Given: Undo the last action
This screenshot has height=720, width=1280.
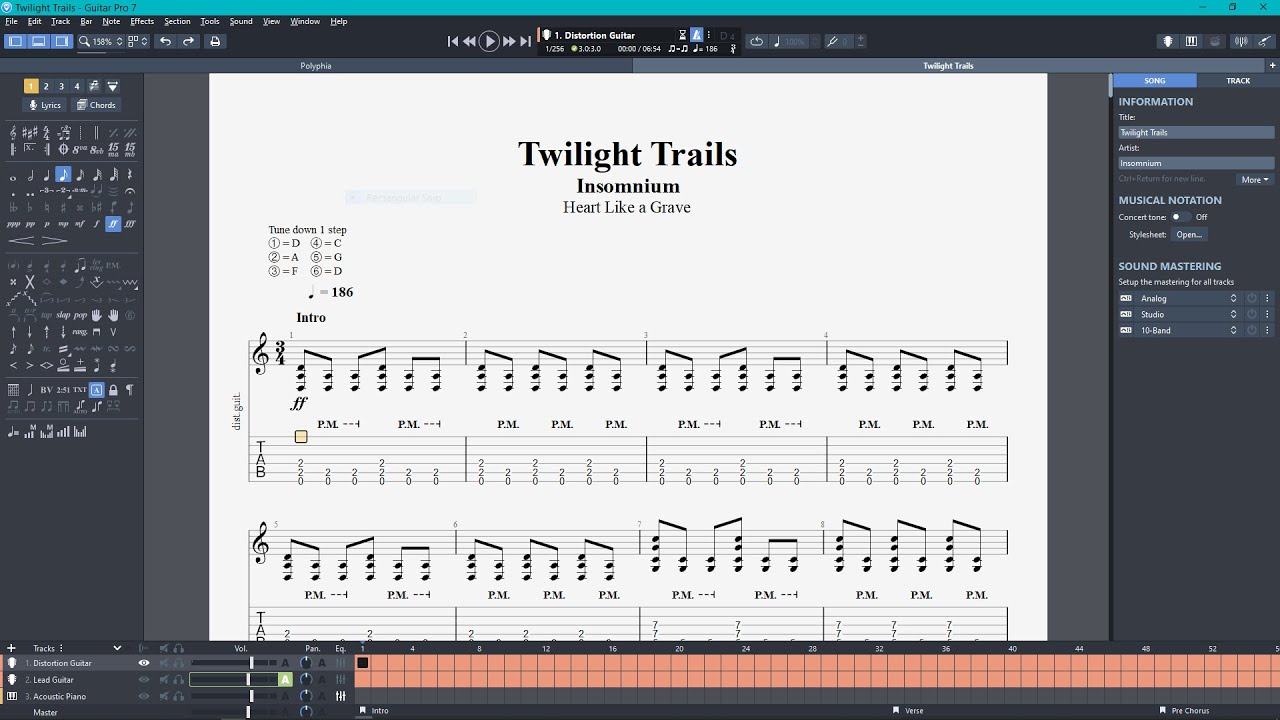Looking at the screenshot, I should click(x=165, y=41).
